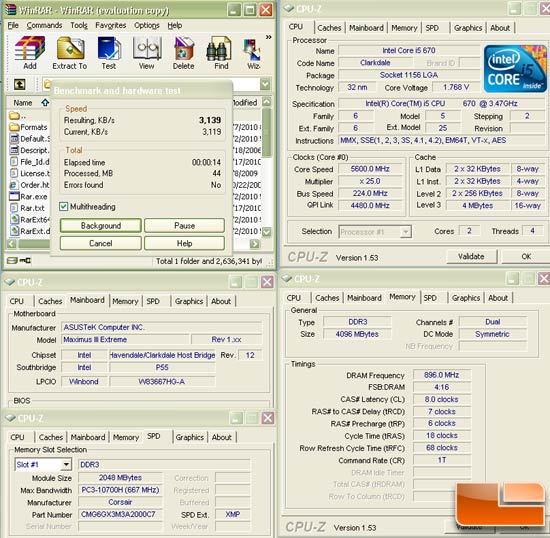The height and width of the screenshot is (538, 550).
Task: Click the WinRAR title bar book icon
Action: tap(11, 10)
